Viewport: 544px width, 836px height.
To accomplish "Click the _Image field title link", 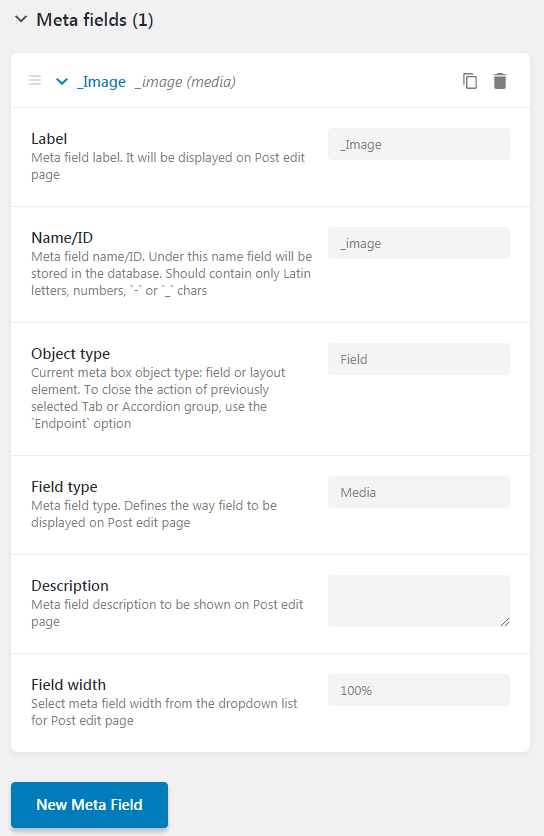I will (x=101, y=82).
